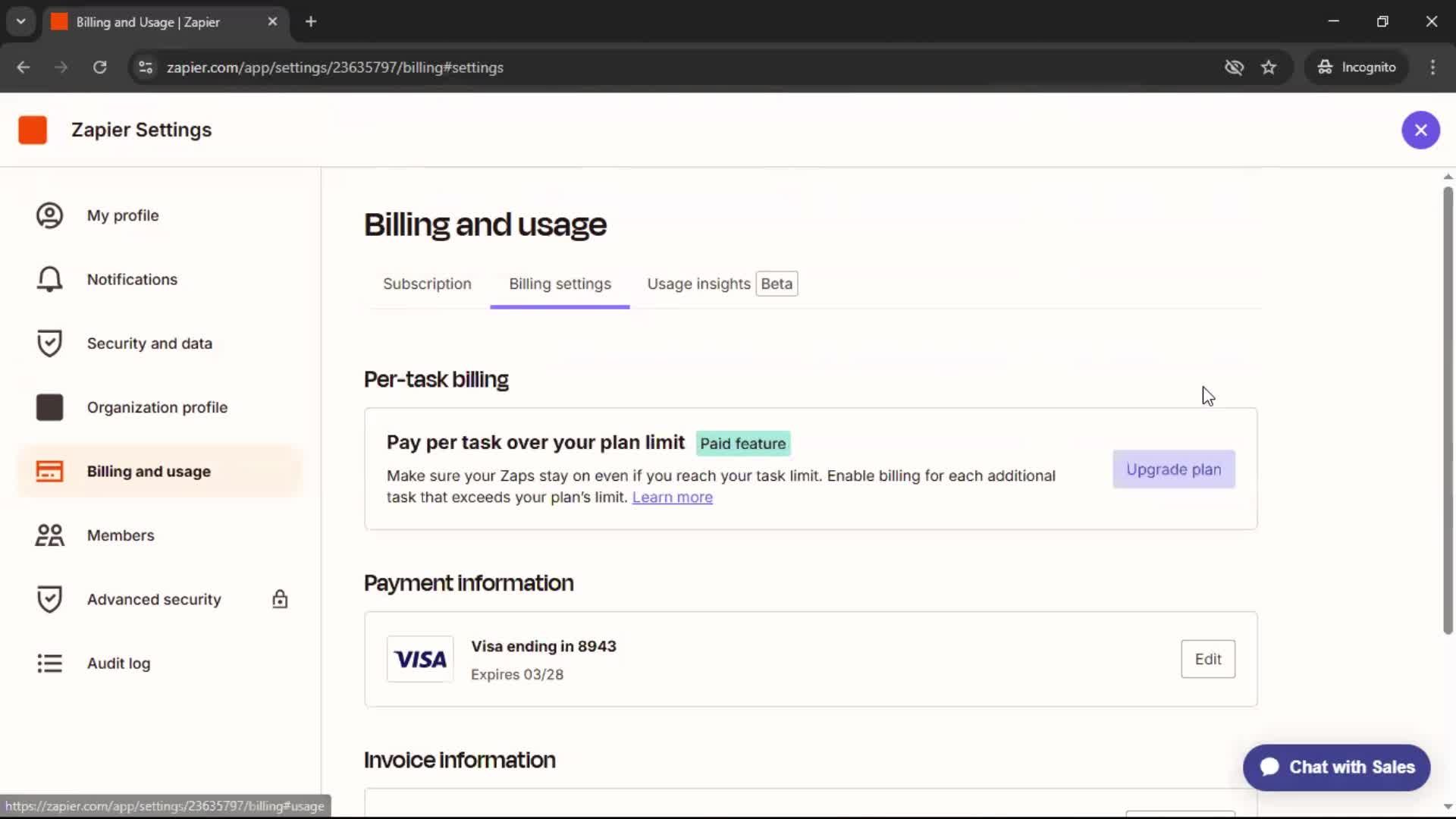
Task: Click the address bar URL
Action: pyautogui.click(x=334, y=67)
